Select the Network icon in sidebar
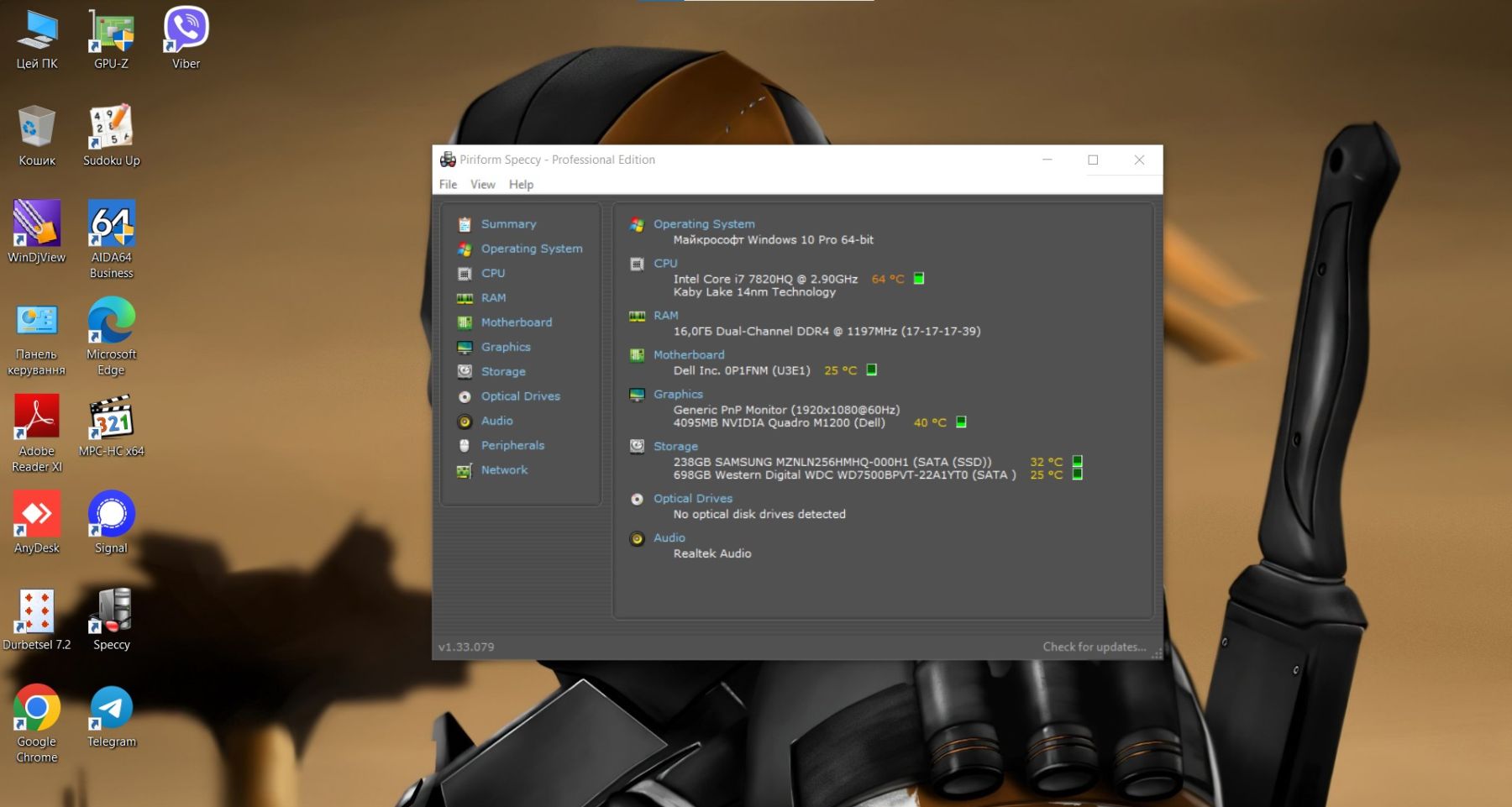The image size is (1512, 807). 465,470
